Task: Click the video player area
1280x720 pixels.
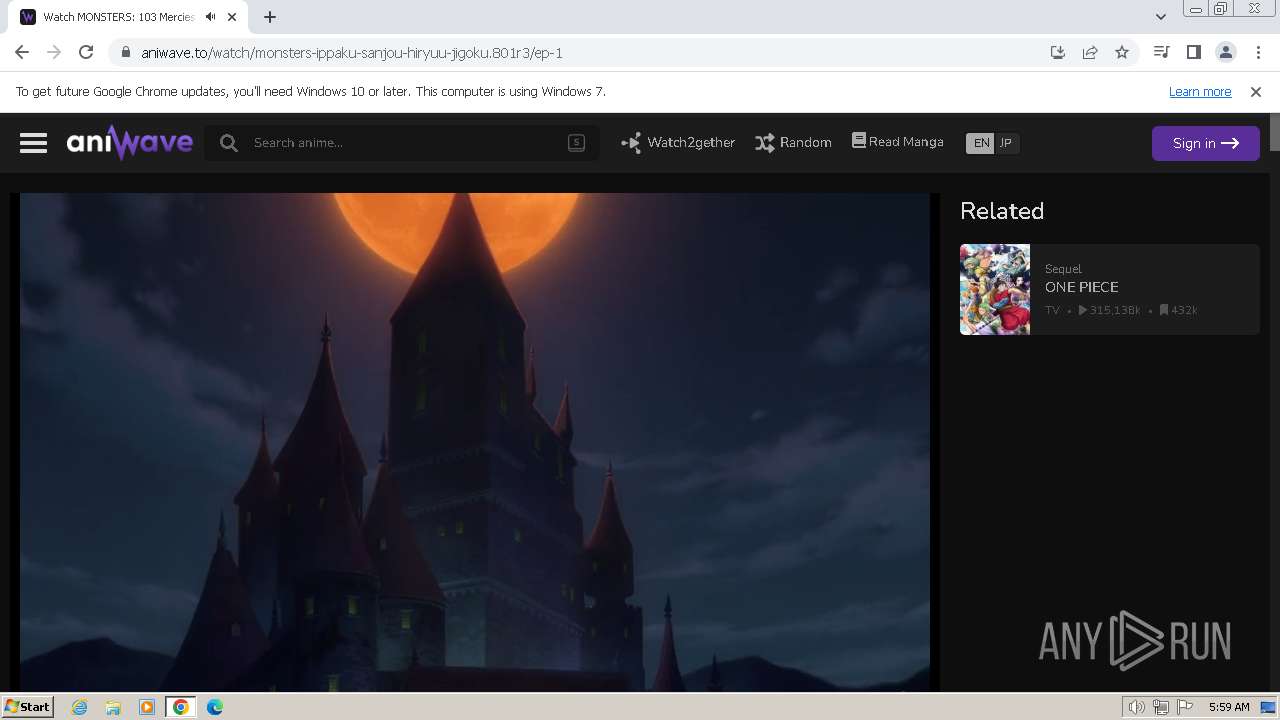Action: pyautogui.click(x=475, y=442)
